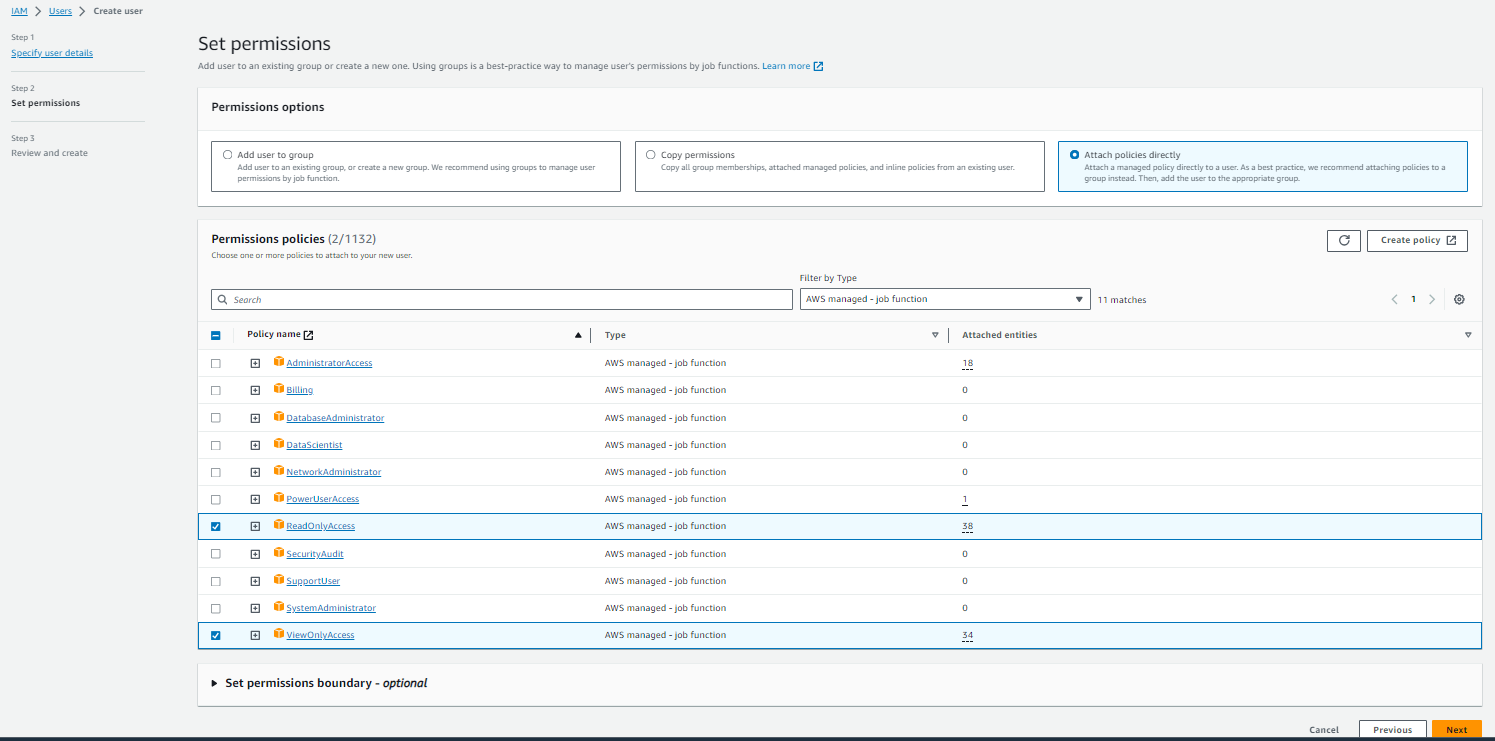The height and width of the screenshot is (741, 1495).
Task: Click the sort icon on Attached entities column
Action: 1468,335
